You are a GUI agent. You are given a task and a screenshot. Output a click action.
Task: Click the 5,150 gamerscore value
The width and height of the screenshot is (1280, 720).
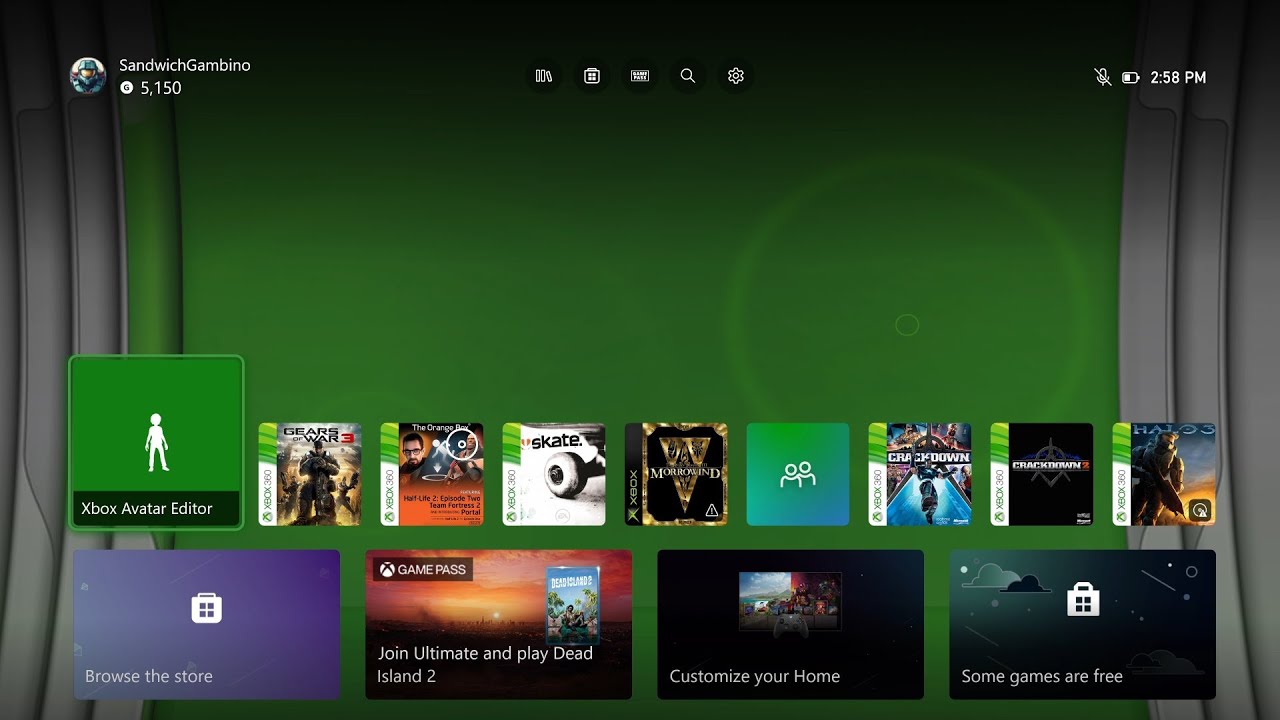point(161,88)
